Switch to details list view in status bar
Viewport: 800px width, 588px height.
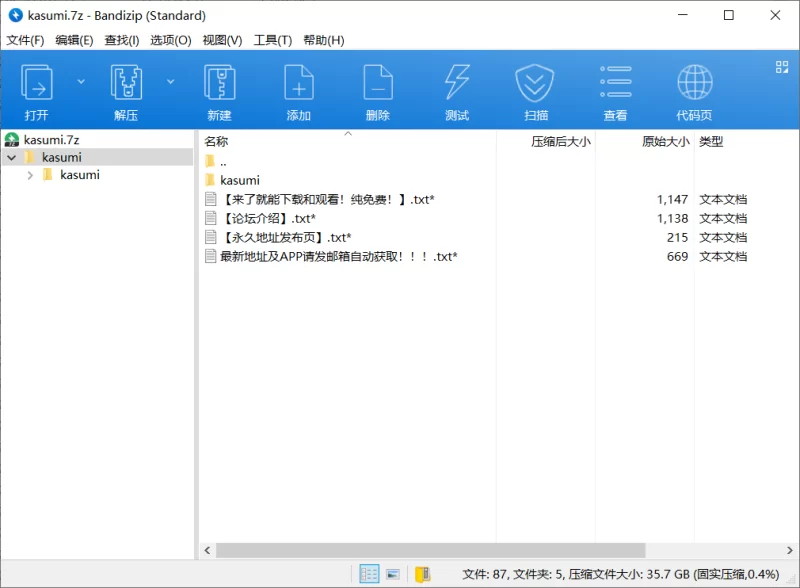tap(369, 574)
